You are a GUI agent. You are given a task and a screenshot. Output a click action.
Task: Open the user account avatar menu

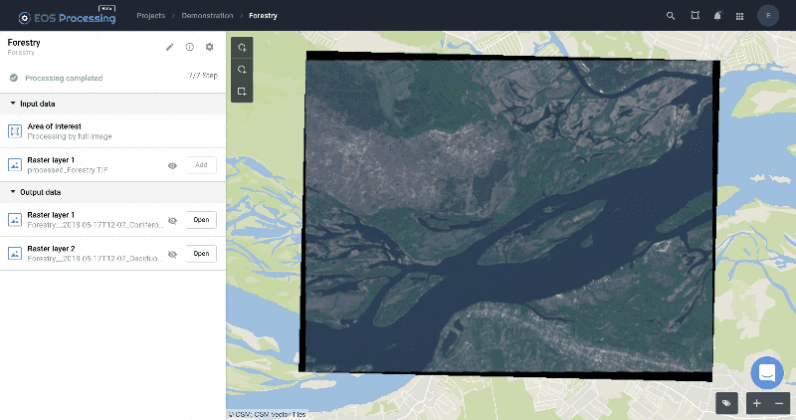pos(768,16)
